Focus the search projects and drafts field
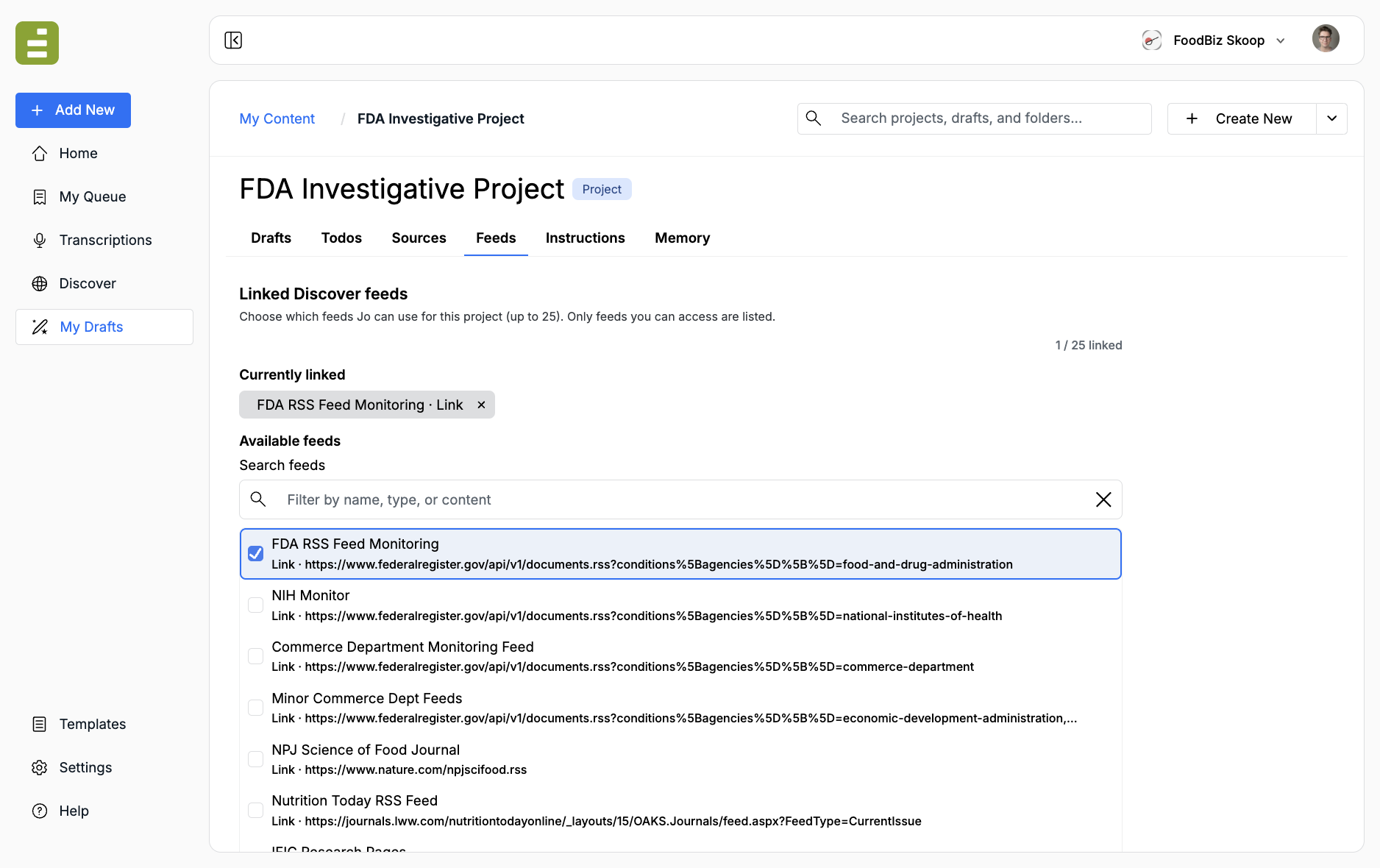Image resolution: width=1380 pixels, height=868 pixels. coord(974,118)
